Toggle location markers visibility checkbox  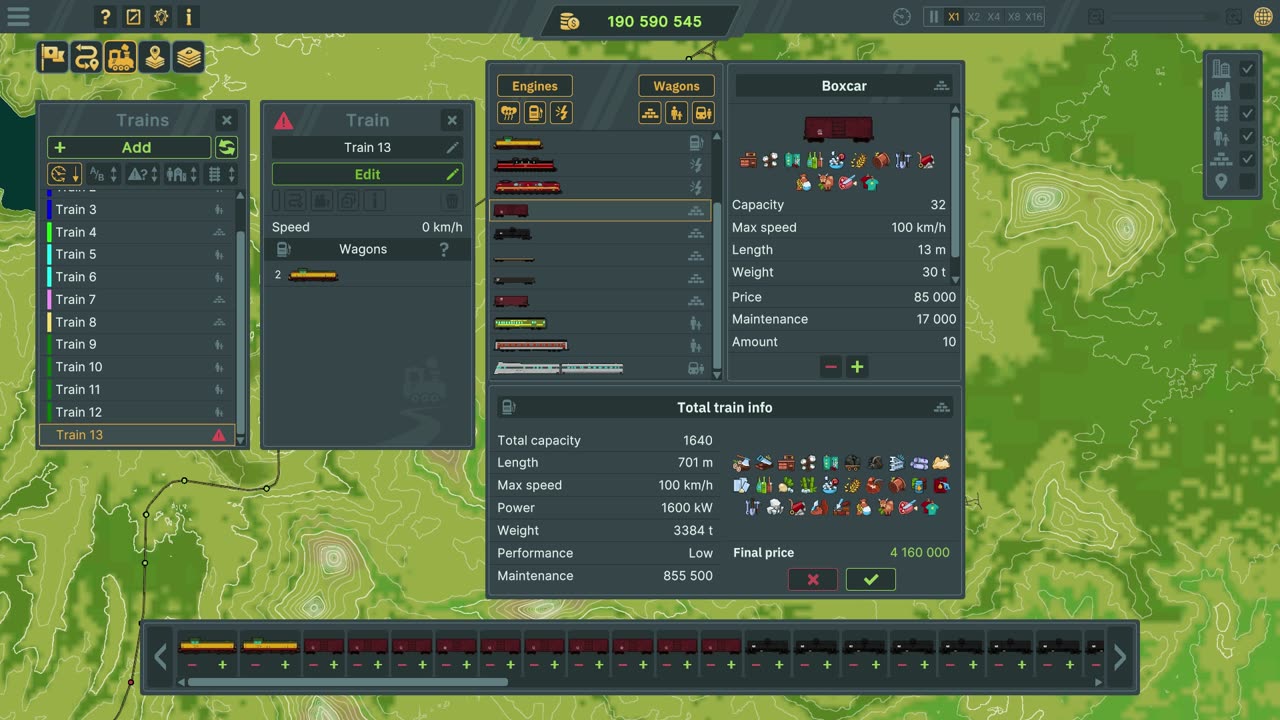tap(1247, 181)
